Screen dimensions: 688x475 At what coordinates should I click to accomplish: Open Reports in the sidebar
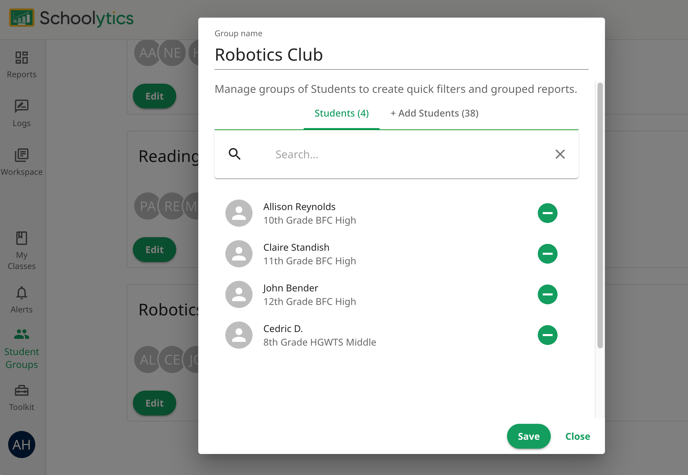pos(21,64)
